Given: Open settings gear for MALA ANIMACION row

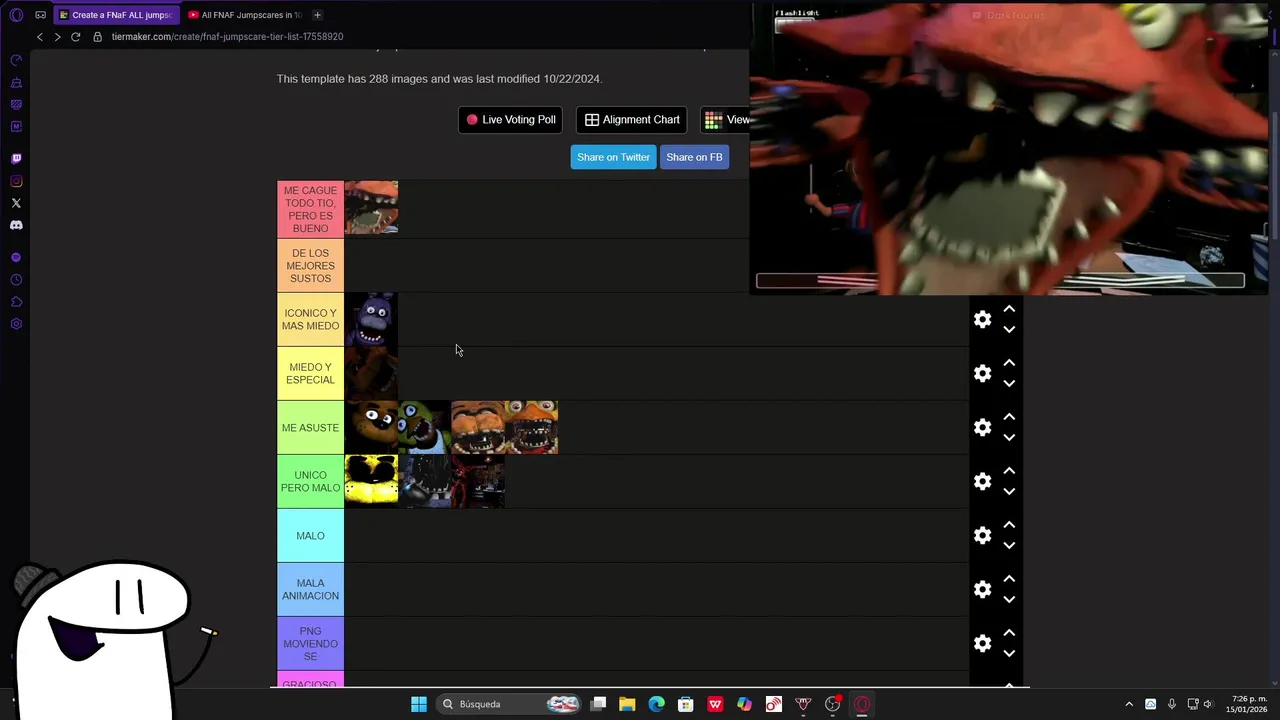Looking at the screenshot, I should click(983, 589).
